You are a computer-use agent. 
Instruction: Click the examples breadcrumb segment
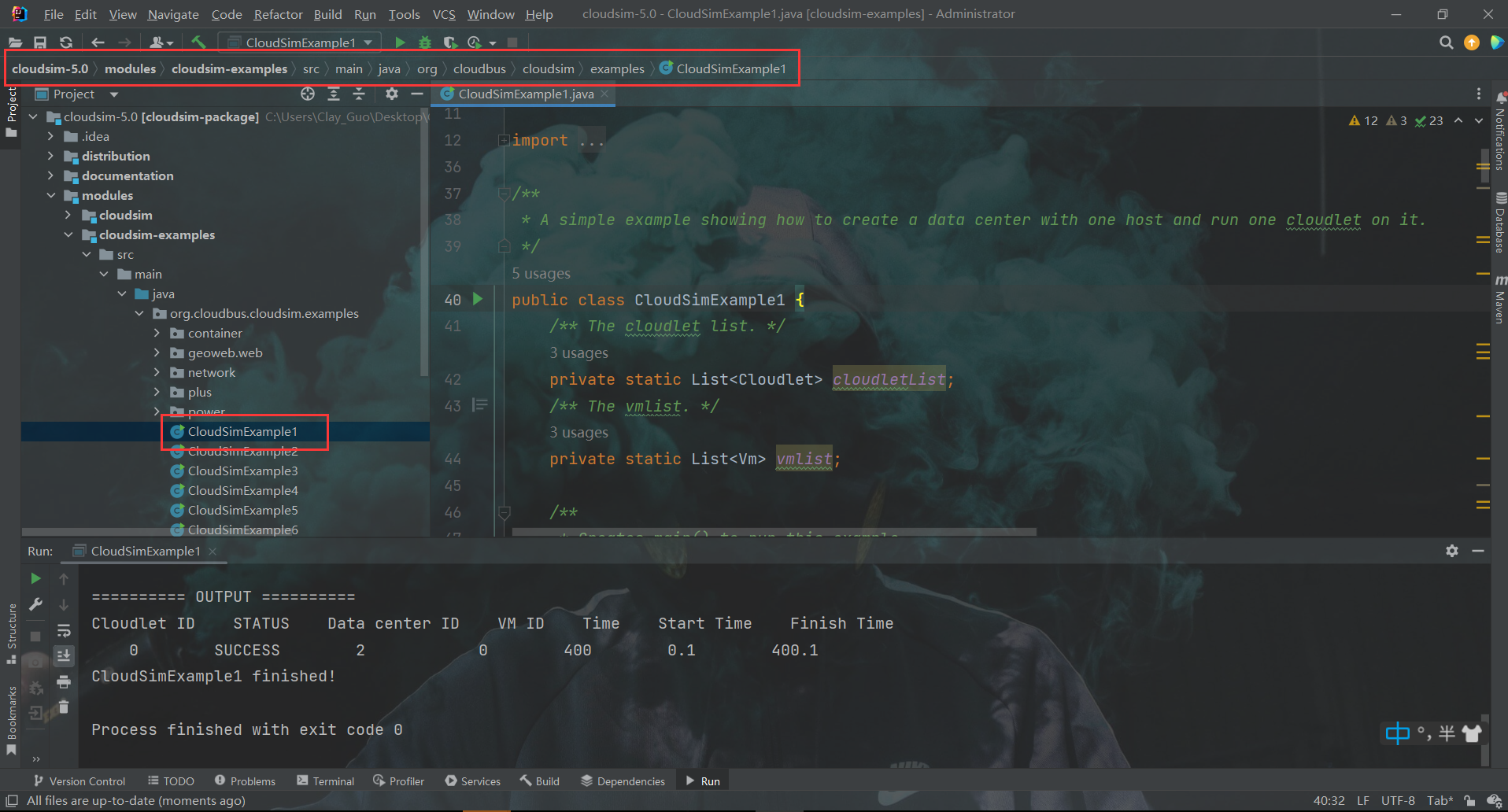(x=617, y=68)
